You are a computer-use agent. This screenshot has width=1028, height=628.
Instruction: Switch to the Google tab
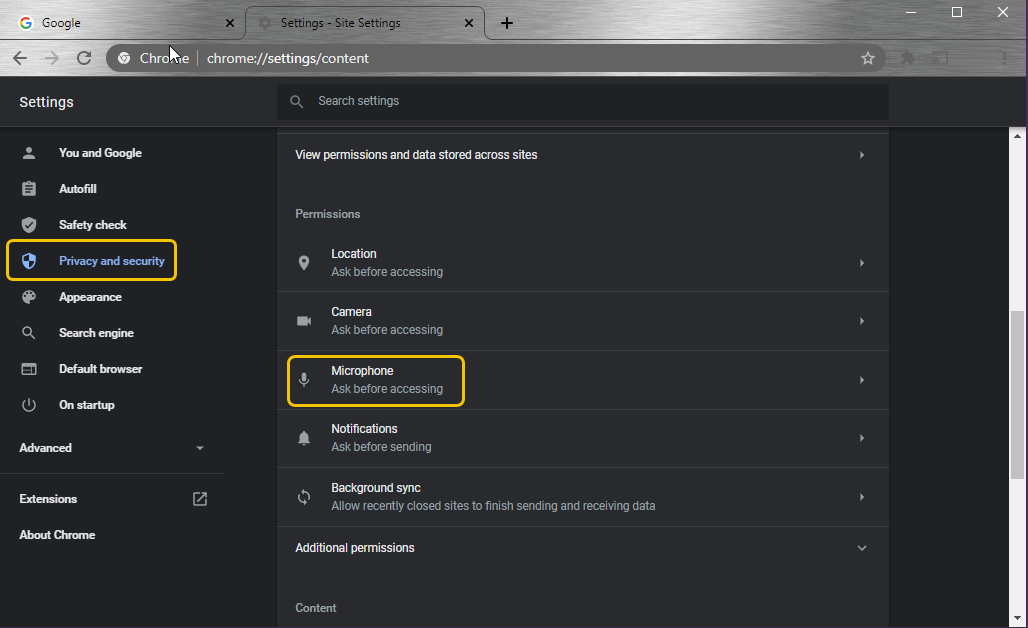125,23
